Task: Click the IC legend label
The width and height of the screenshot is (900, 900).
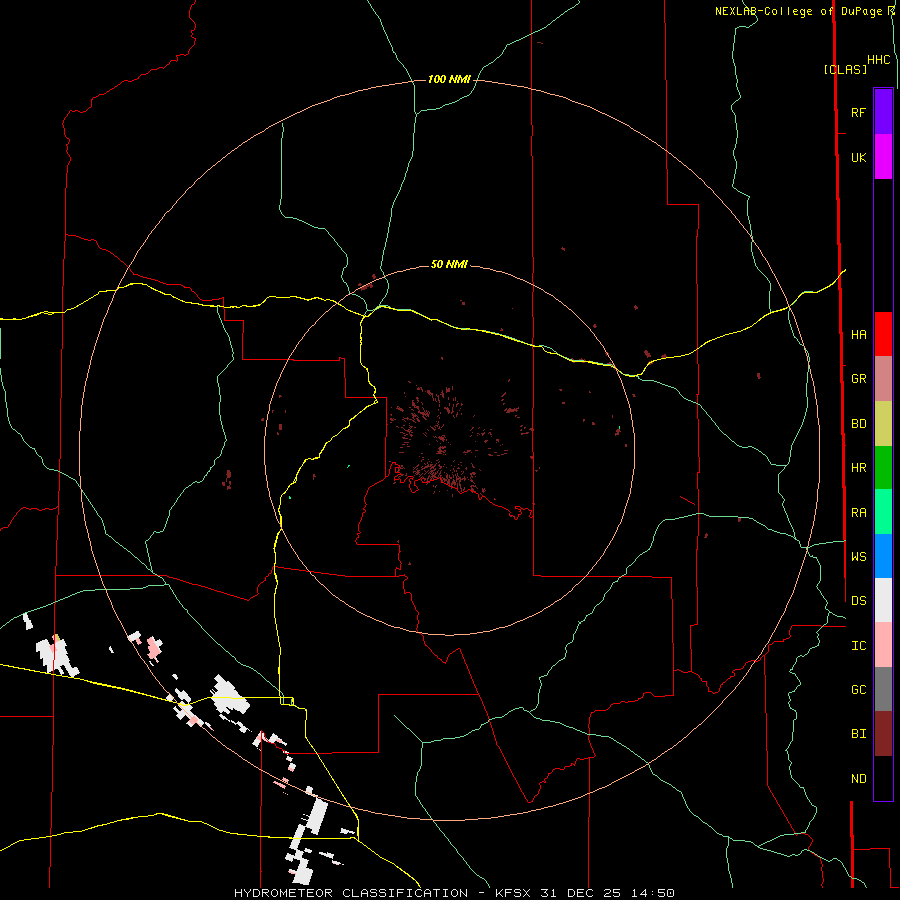Action: tap(859, 646)
